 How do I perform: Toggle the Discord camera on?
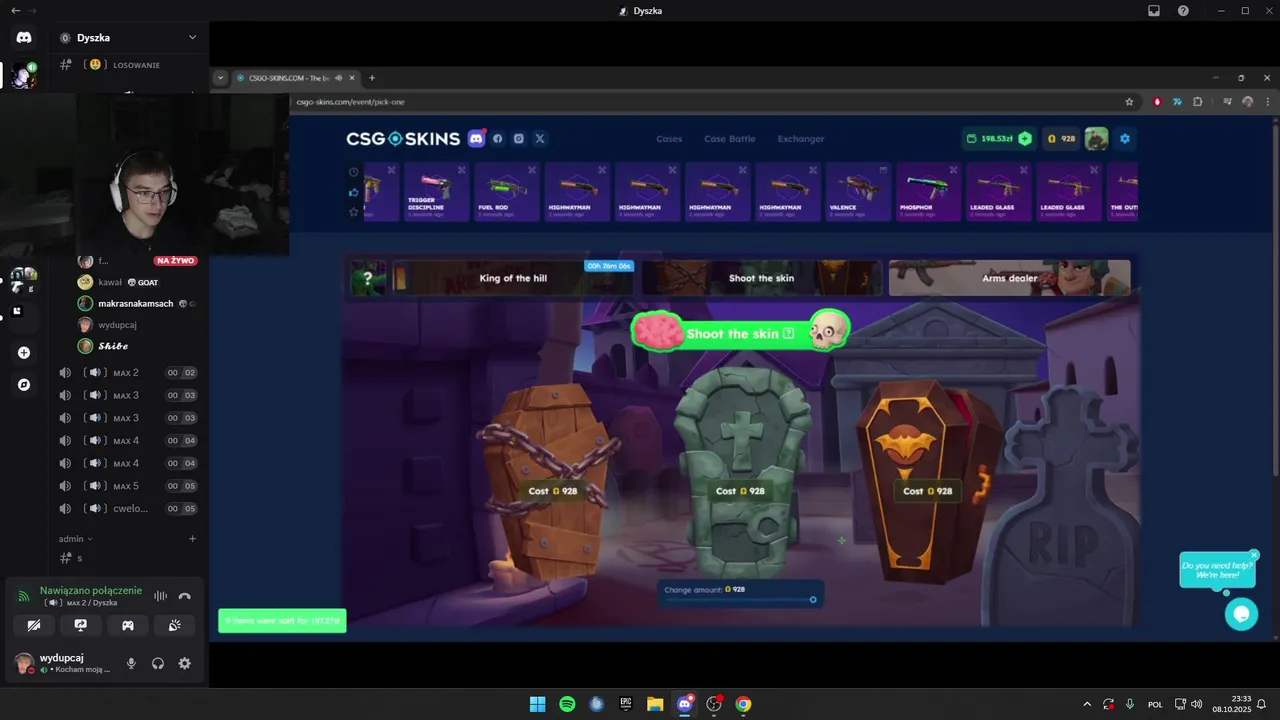(33, 625)
